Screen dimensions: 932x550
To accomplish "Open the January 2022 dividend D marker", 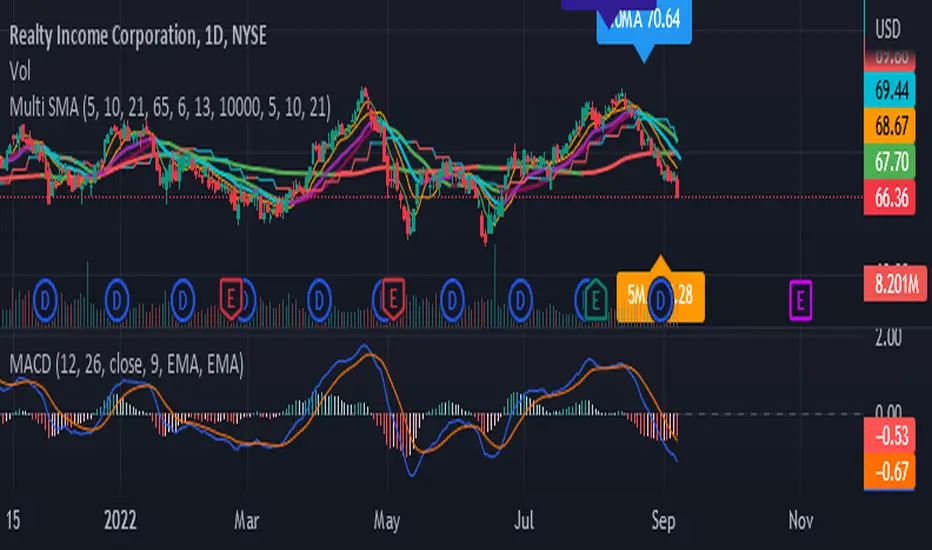I will point(116,300).
